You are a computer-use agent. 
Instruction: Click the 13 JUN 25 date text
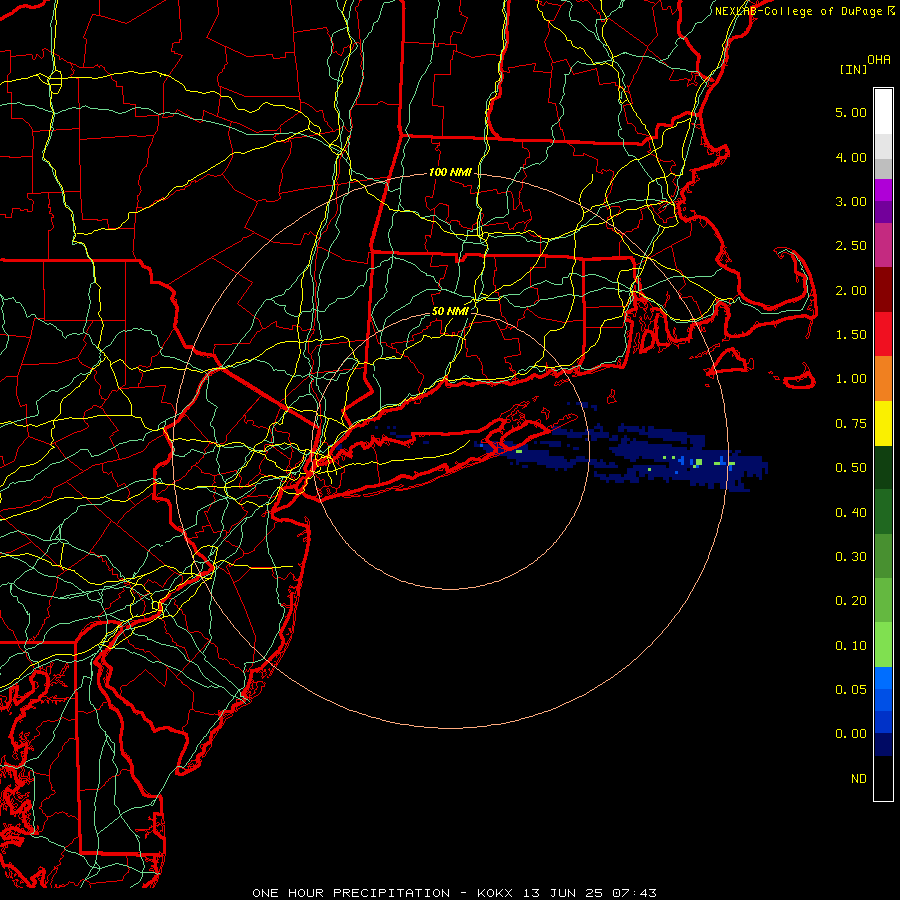tap(563, 893)
